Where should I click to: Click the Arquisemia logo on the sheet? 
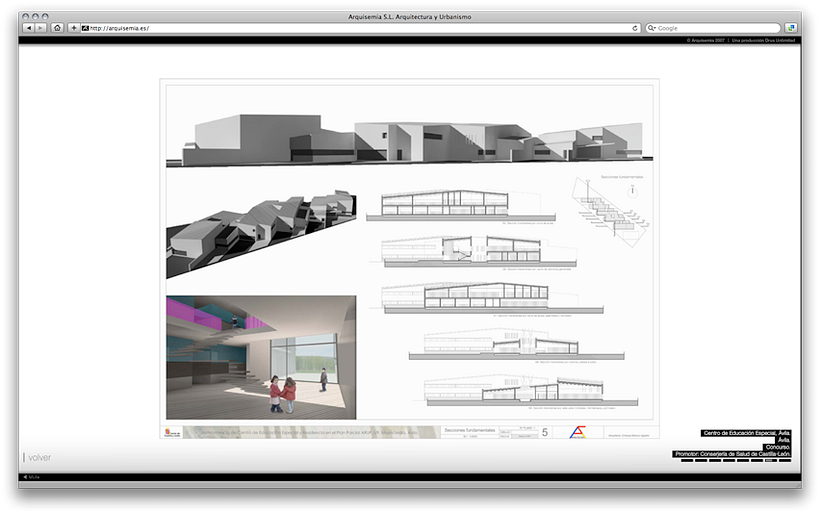[578, 432]
